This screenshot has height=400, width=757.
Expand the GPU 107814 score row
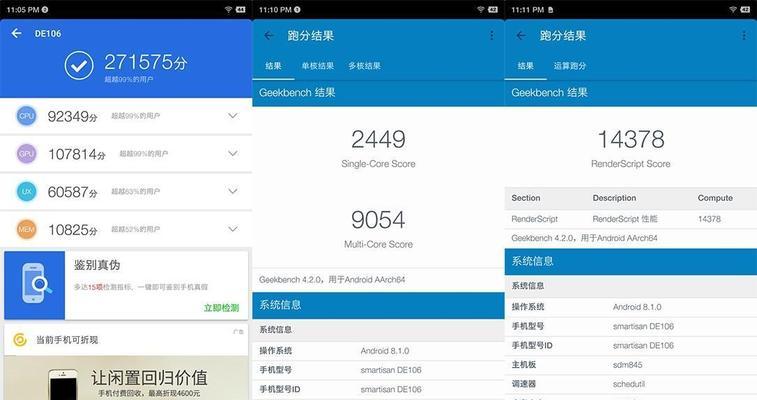[x=233, y=153]
